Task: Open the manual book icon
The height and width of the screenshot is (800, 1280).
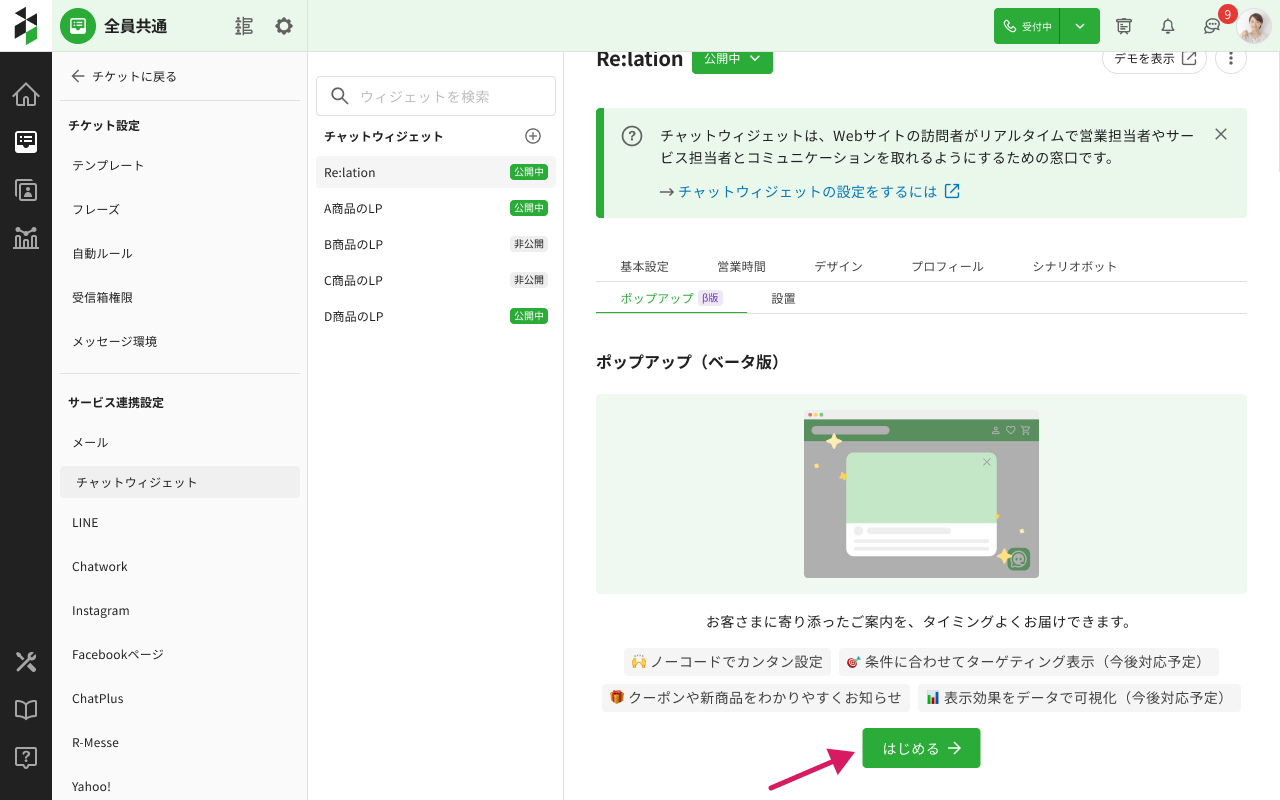Action: click(26, 710)
